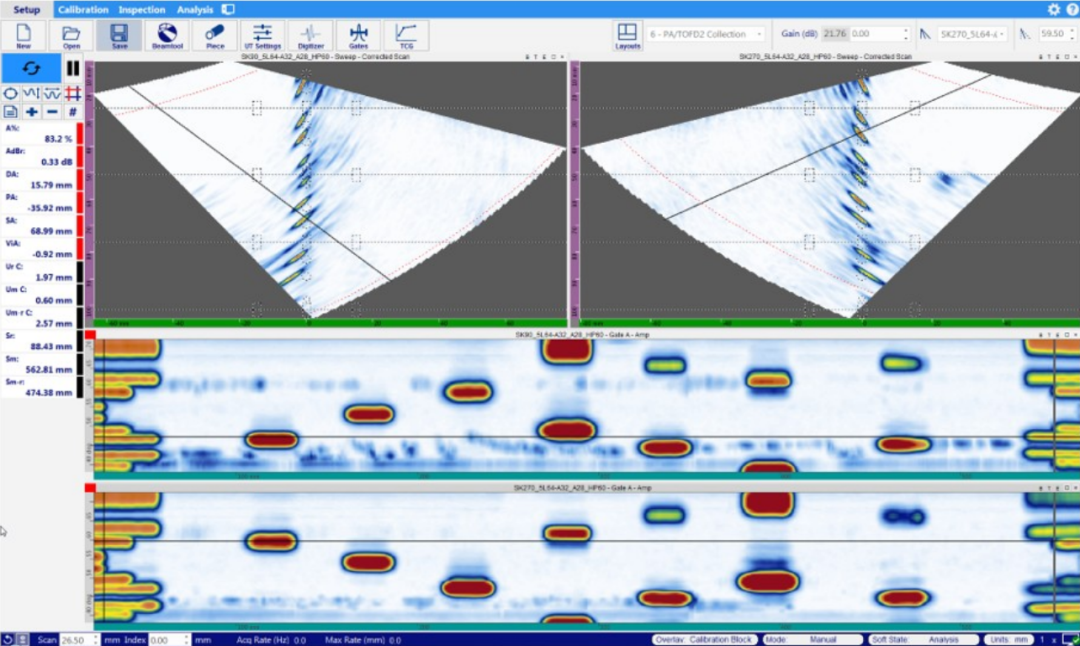The image size is (1080, 646).
Task: Click the SK90 Gate A - Amp view title
Action: click(x=582, y=335)
